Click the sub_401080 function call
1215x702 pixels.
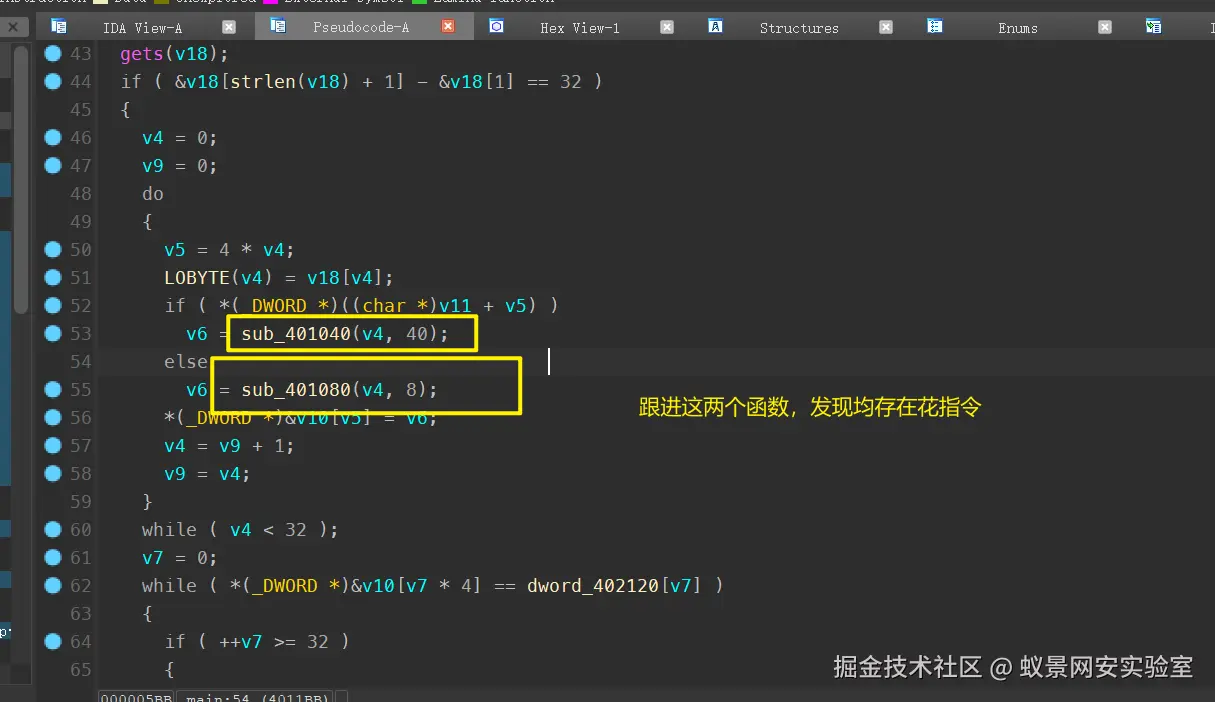[x=296, y=389]
